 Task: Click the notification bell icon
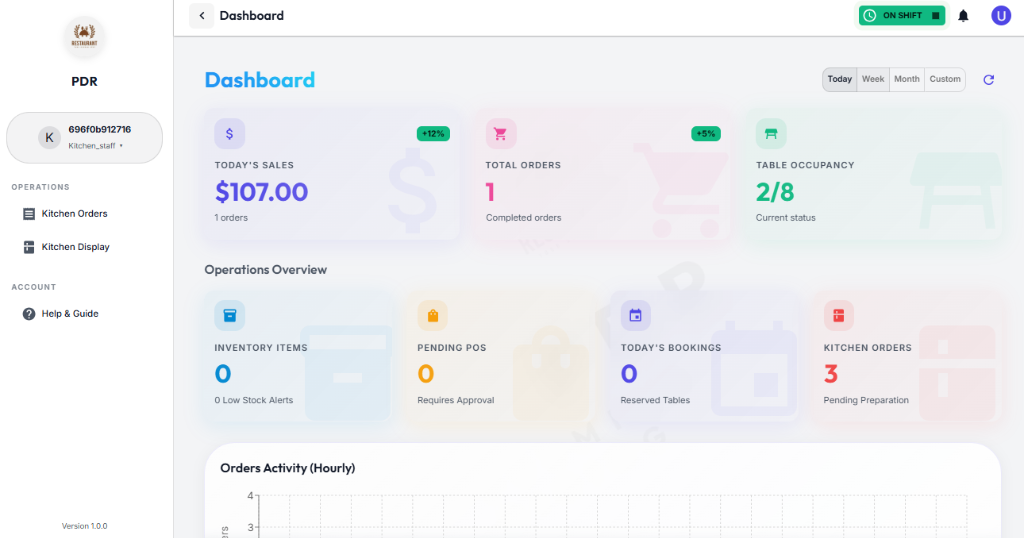click(963, 16)
